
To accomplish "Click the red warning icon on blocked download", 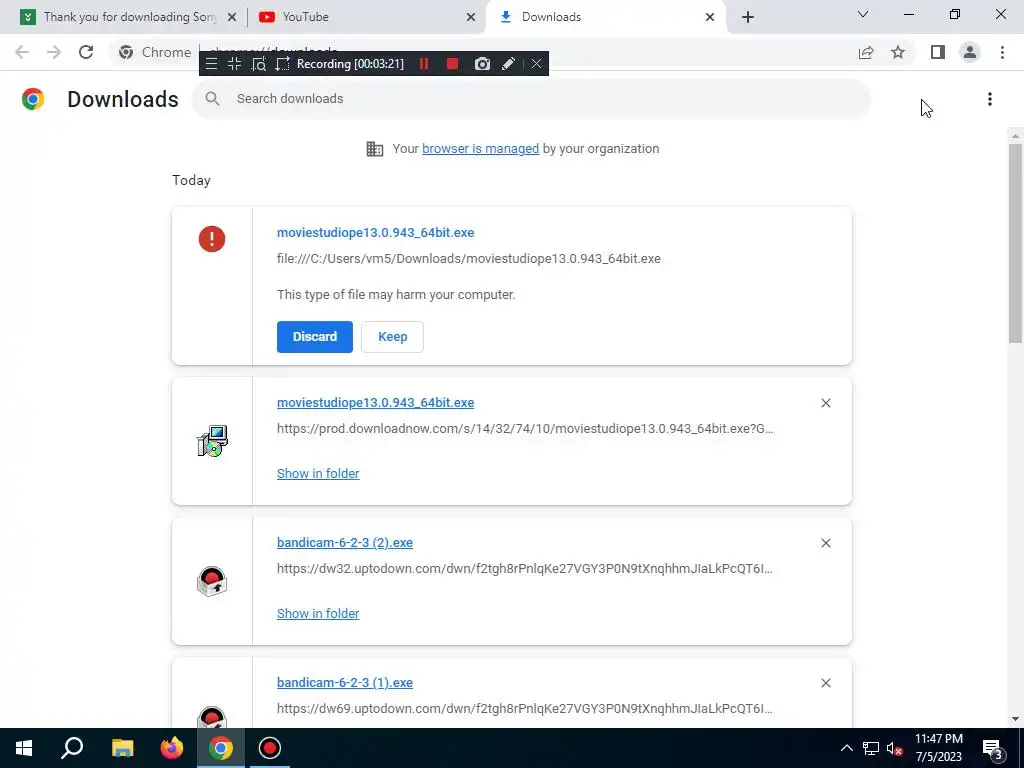I will [212, 239].
